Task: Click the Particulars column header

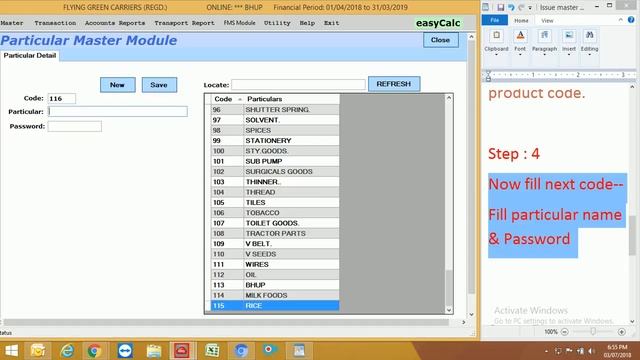Action: coord(292,99)
